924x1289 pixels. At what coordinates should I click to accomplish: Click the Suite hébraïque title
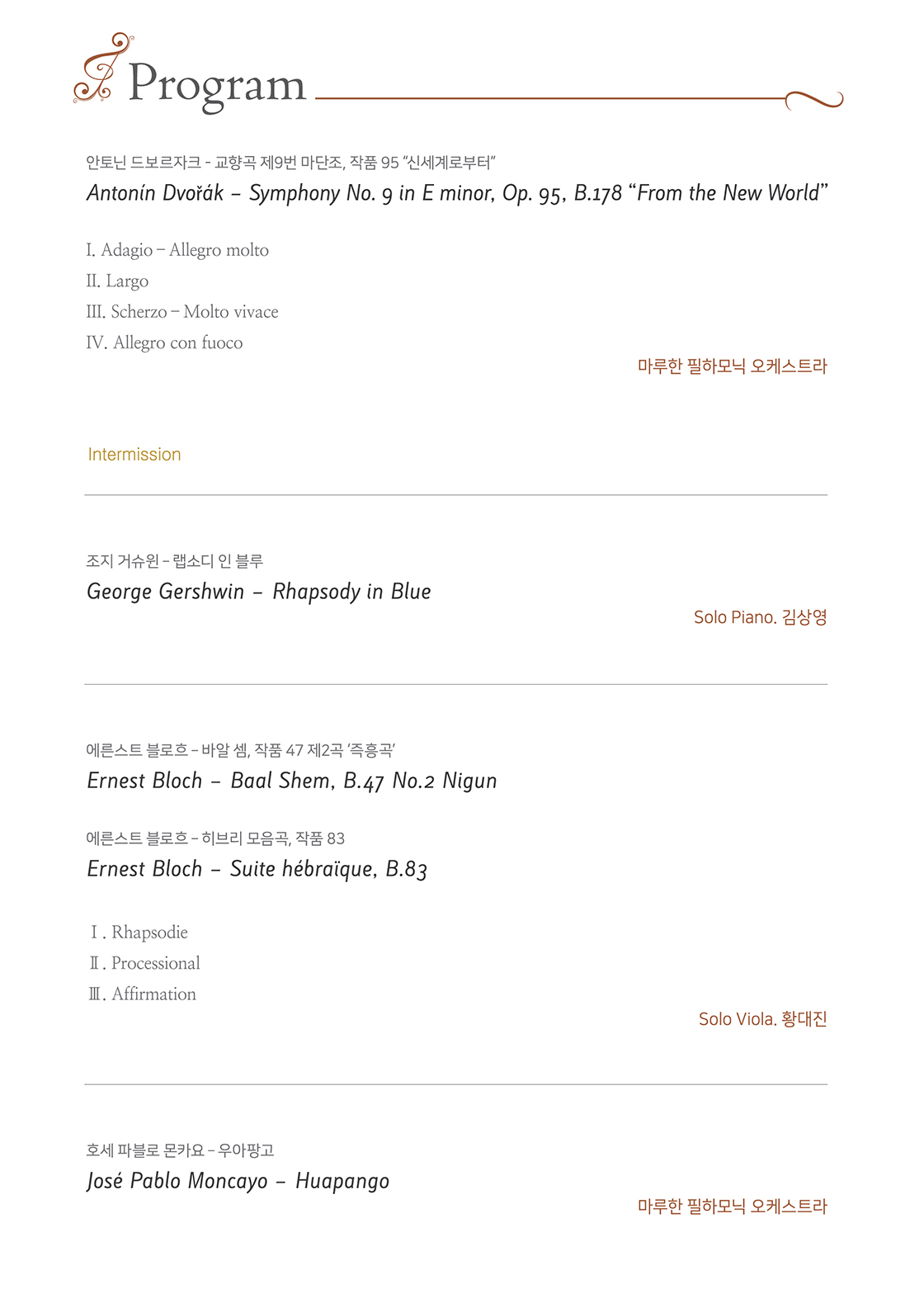click(257, 869)
